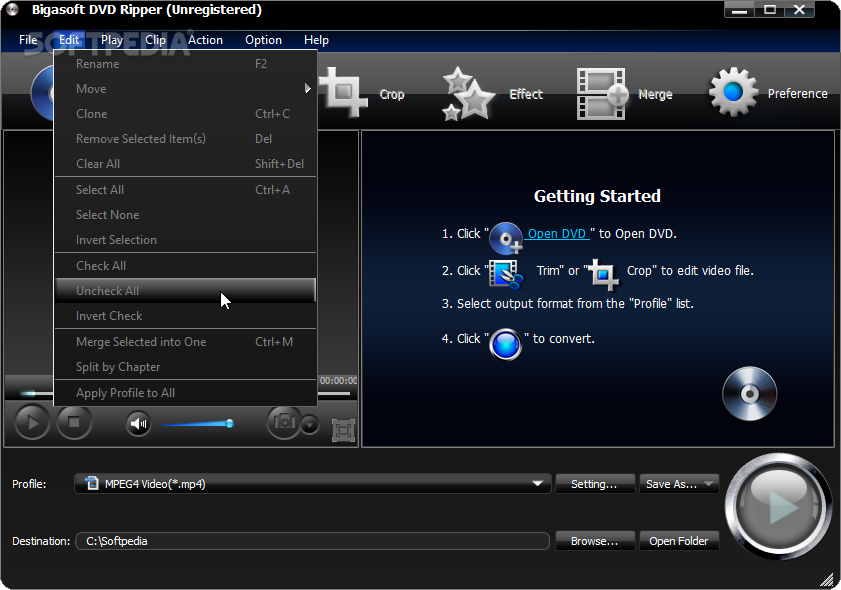Click the Crop toolbar icon

[343, 92]
